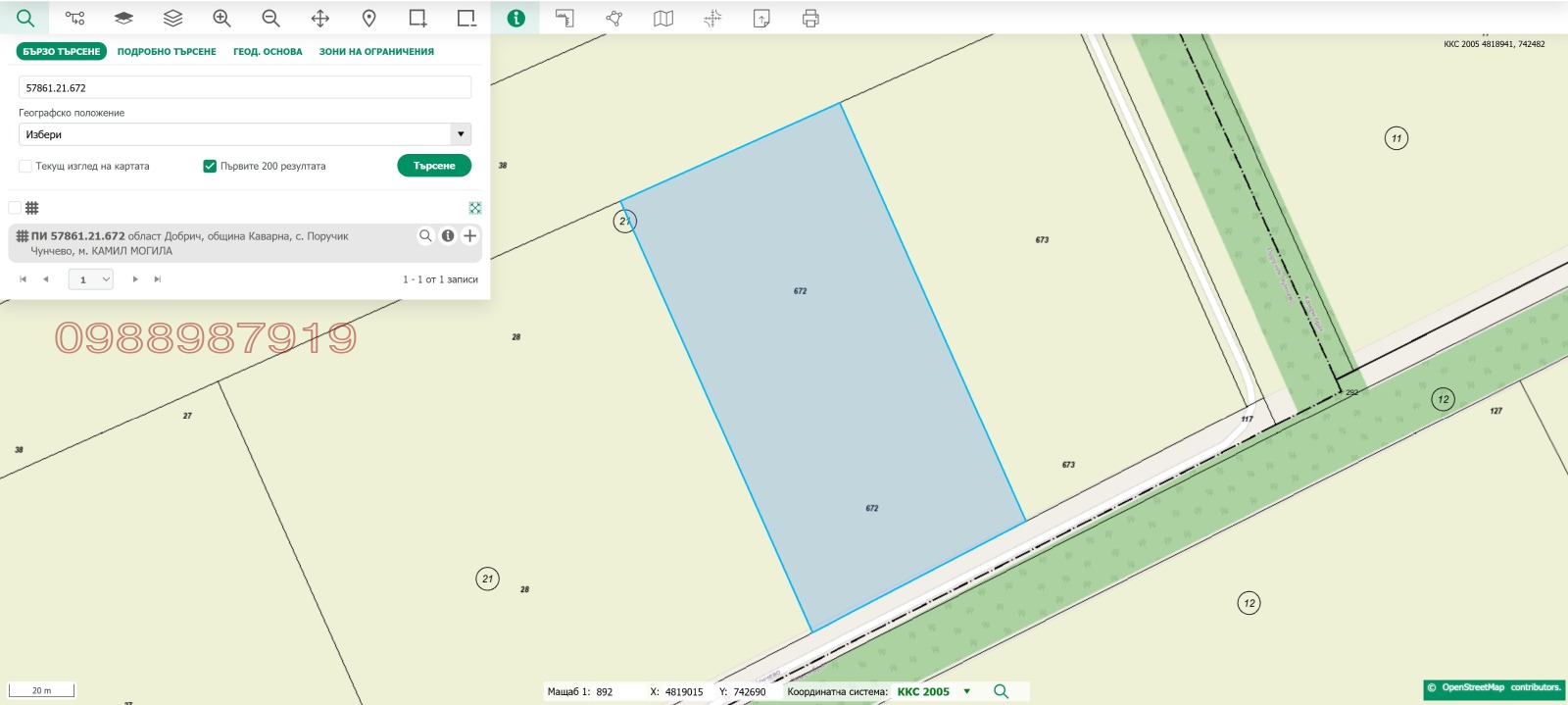
Task: Uncheck 'Първите 200 резултата' checkbox
Action: (x=210, y=167)
